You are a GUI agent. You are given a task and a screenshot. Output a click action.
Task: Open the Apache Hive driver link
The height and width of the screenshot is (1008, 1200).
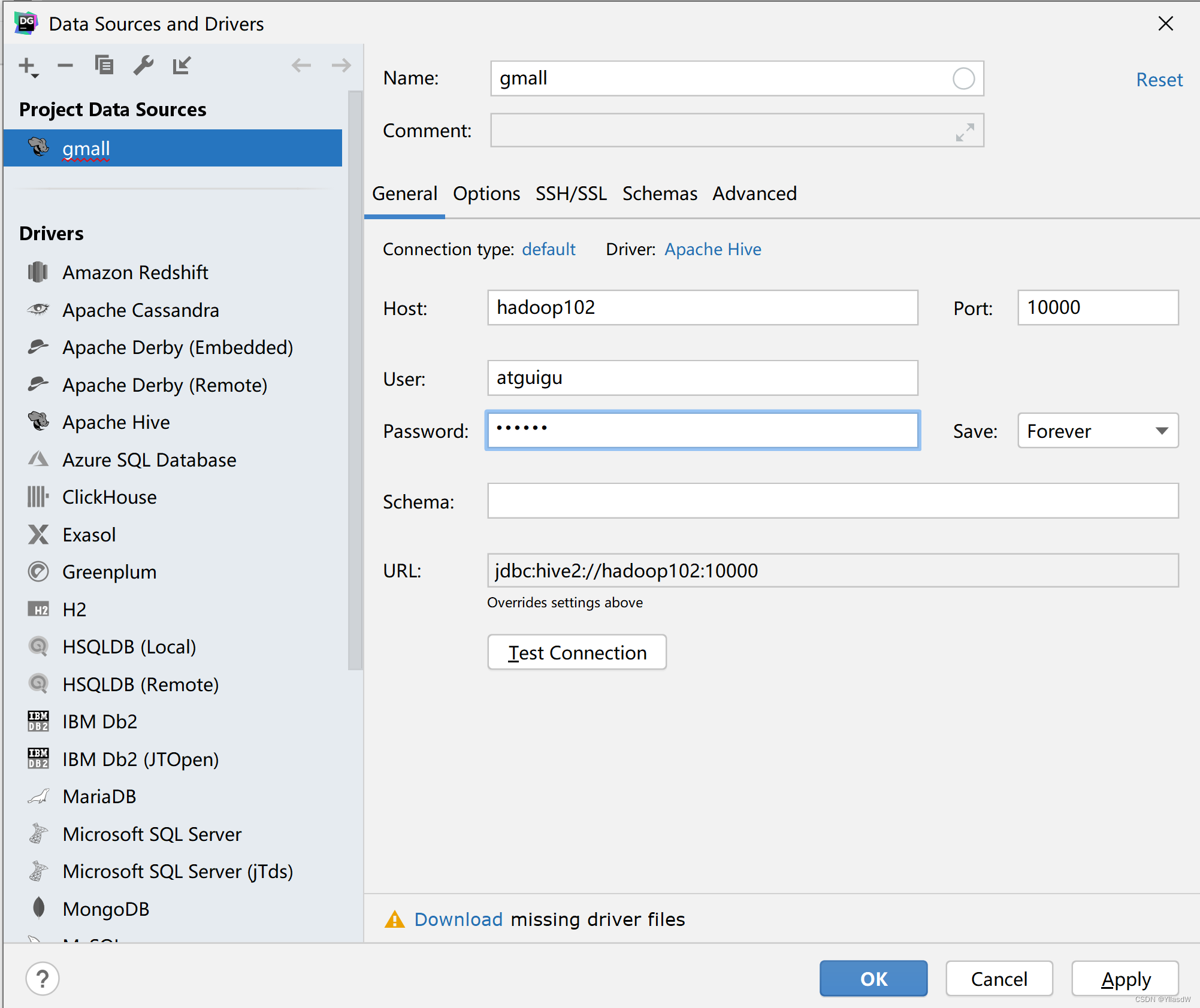[713, 249]
